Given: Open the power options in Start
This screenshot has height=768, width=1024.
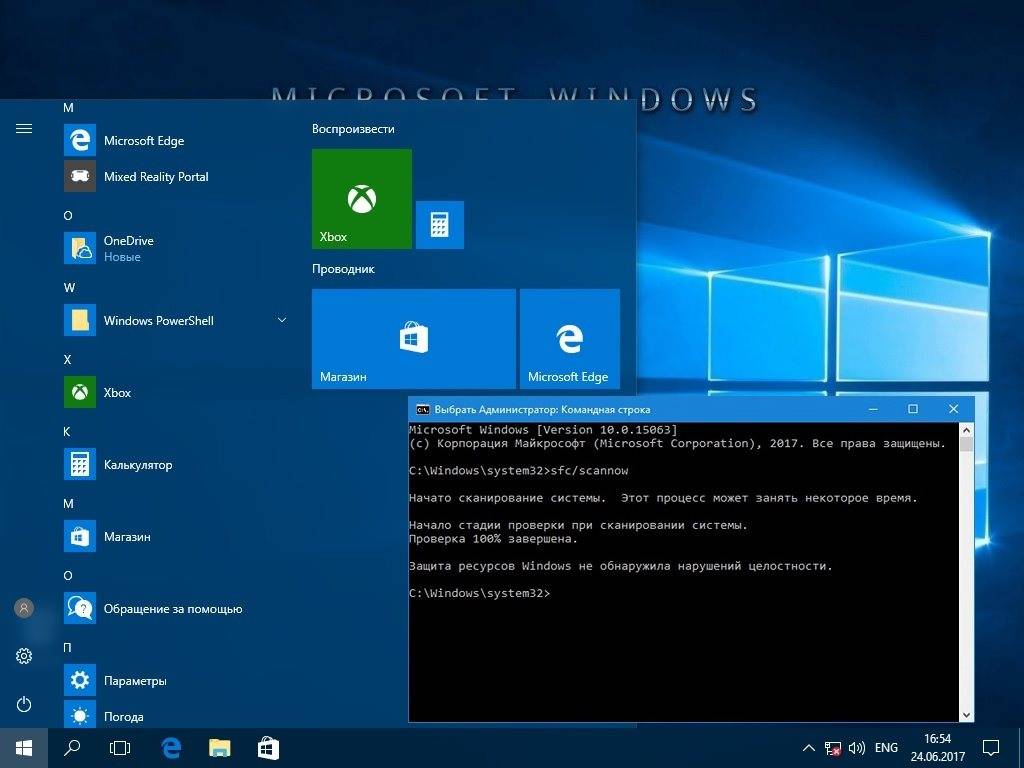Looking at the screenshot, I should (x=24, y=704).
